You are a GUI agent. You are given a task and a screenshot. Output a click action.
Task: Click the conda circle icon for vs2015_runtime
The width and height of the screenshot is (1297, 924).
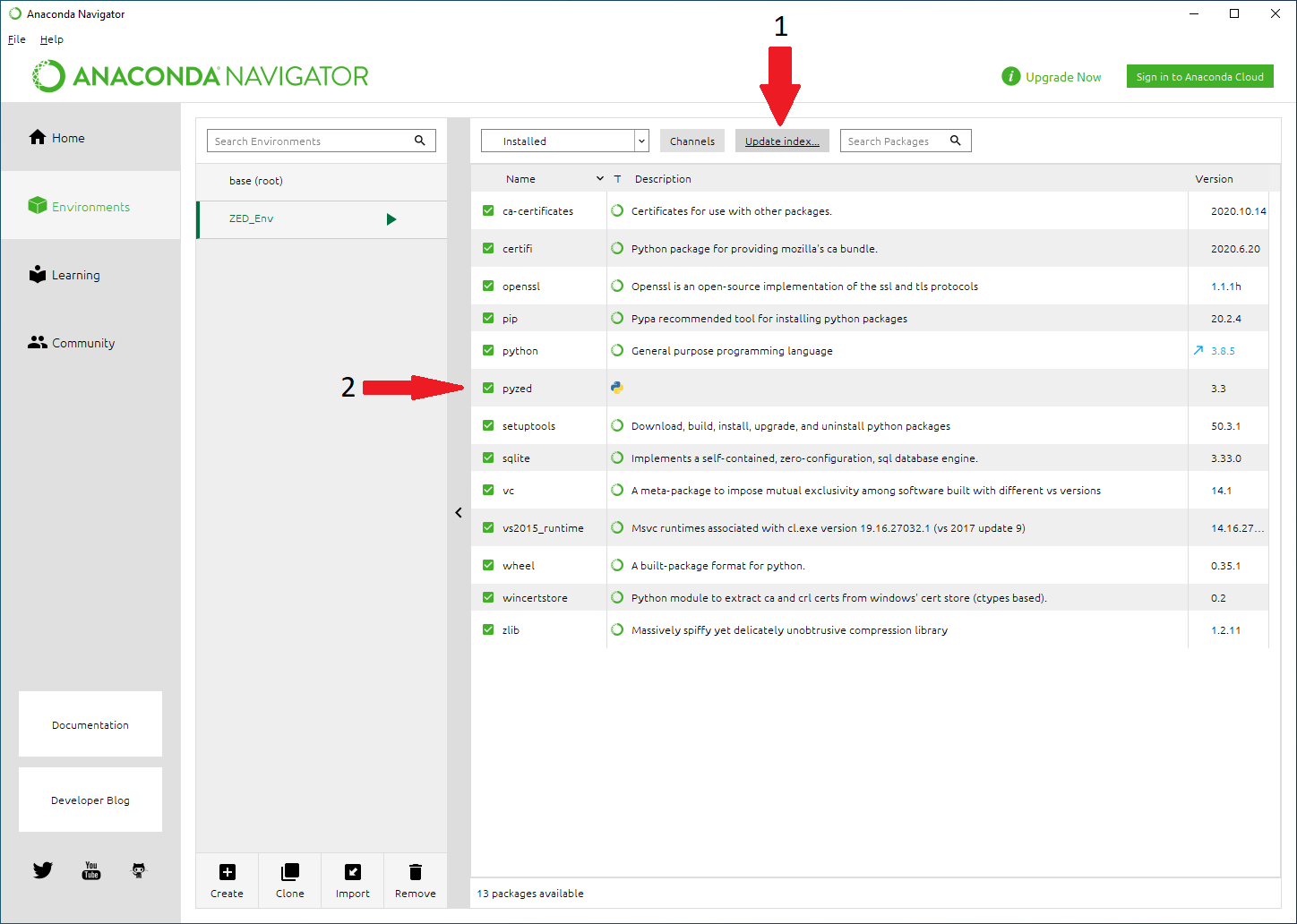pos(617,528)
